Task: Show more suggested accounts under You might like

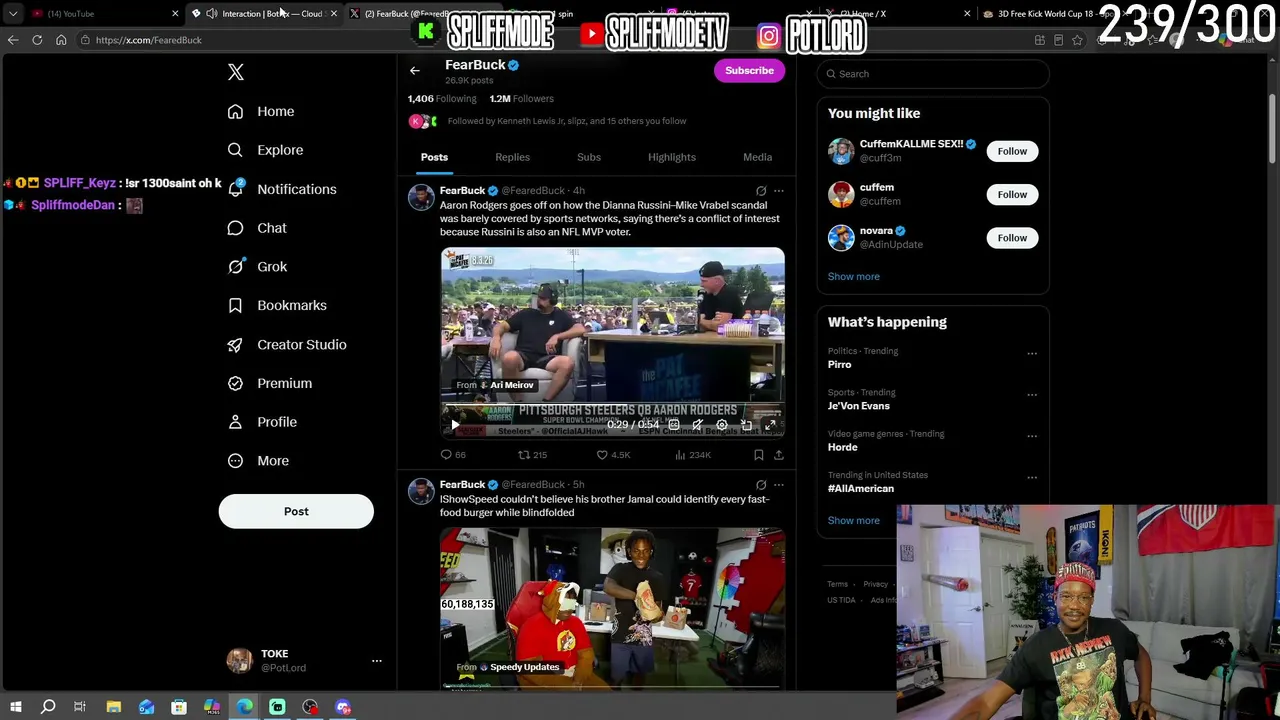Action: 854,277
